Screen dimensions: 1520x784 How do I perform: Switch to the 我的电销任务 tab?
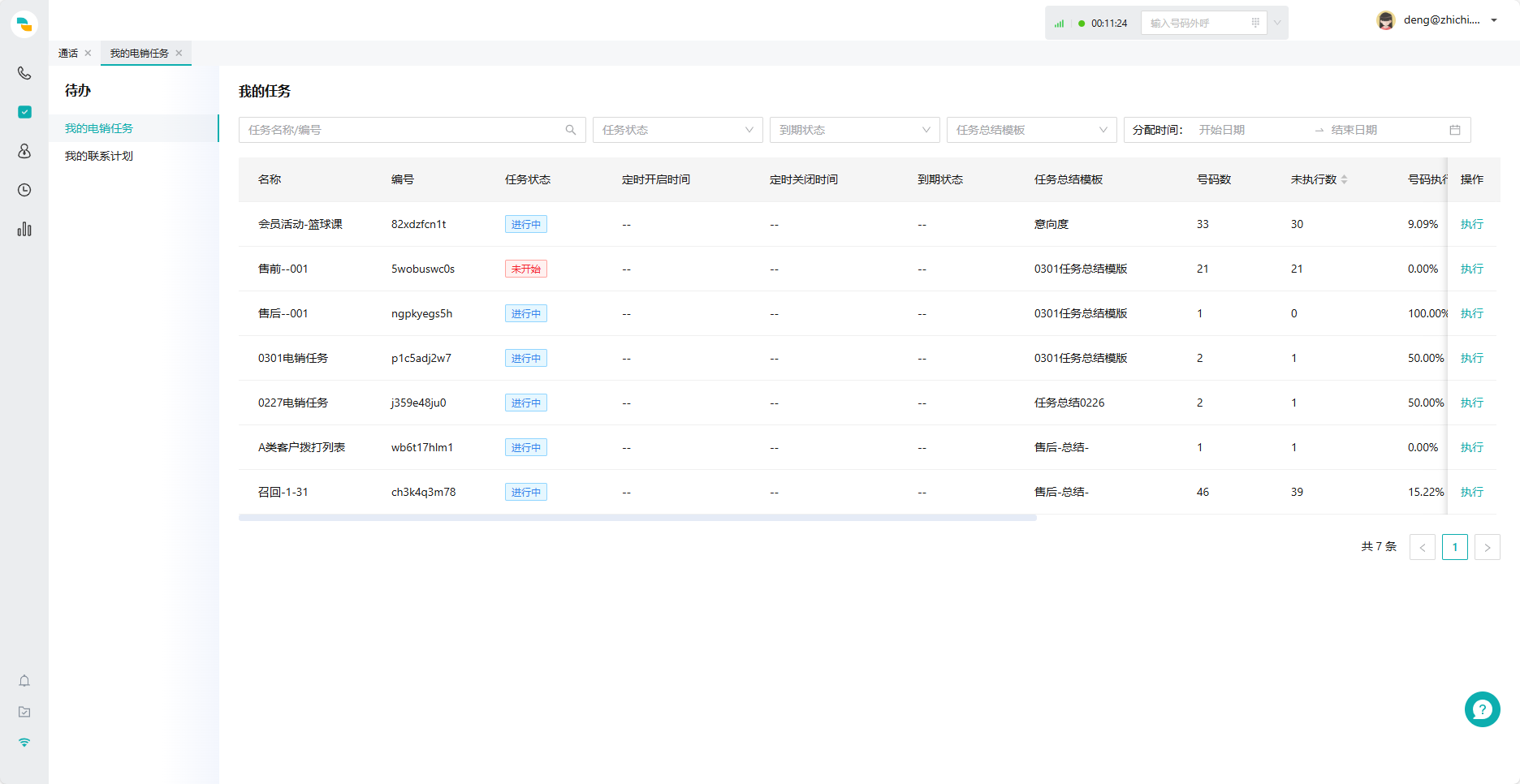tap(140, 53)
